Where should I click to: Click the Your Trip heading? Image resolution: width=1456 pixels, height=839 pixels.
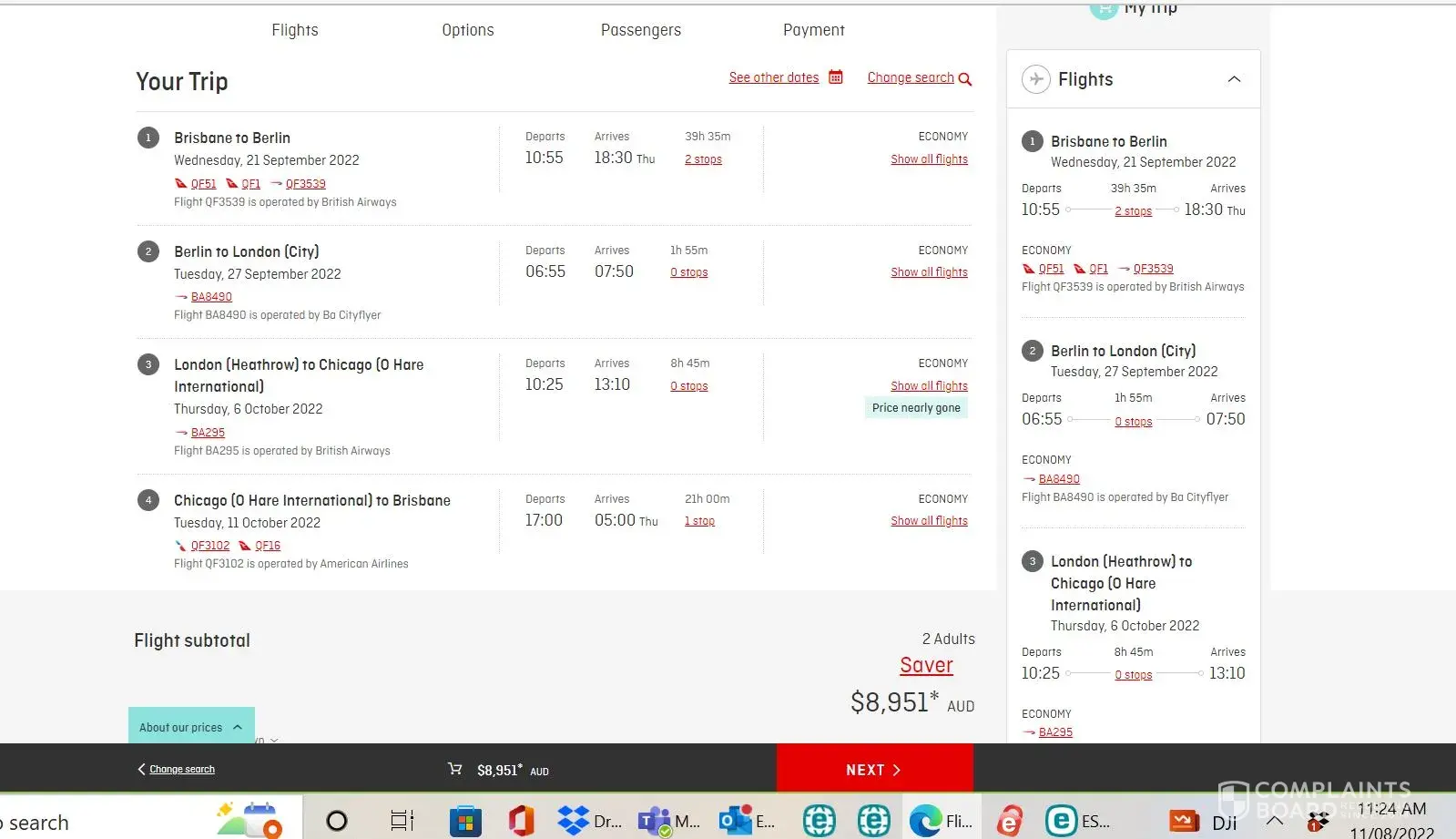tap(182, 82)
